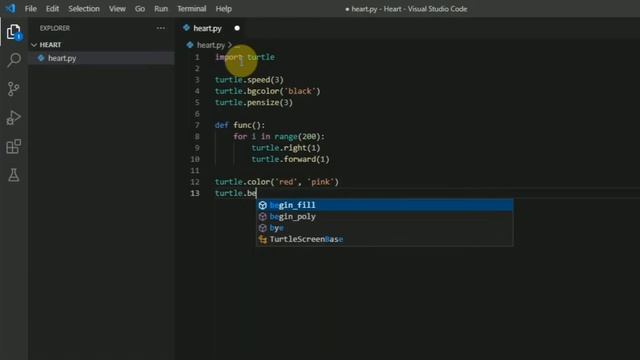The width and height of the screenshot is (640, 360).
Task: Click the turtle.forward(1) line
Action: coord(290,159)
